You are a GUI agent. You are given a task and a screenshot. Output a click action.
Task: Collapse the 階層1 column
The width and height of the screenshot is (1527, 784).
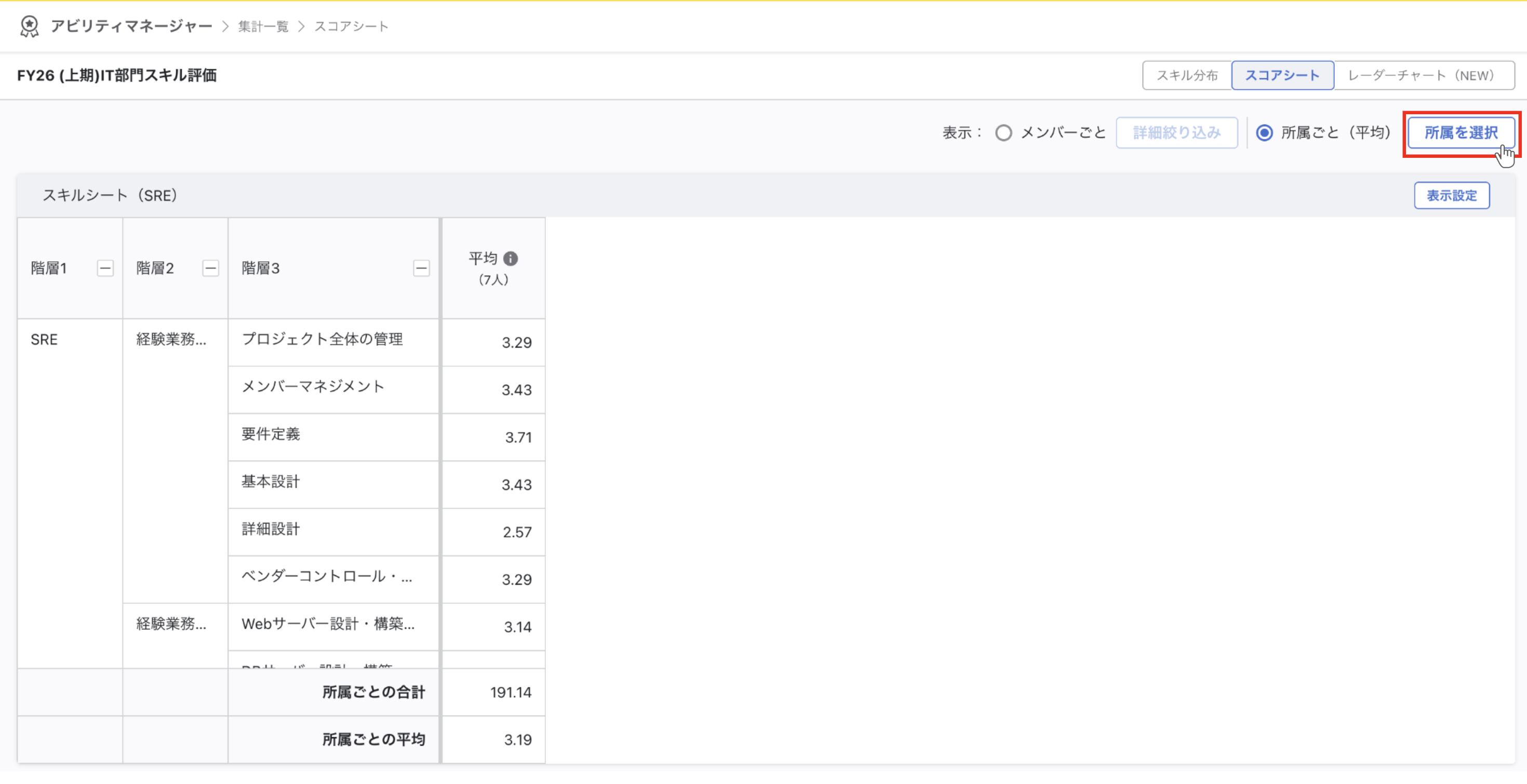coord(105,268)
